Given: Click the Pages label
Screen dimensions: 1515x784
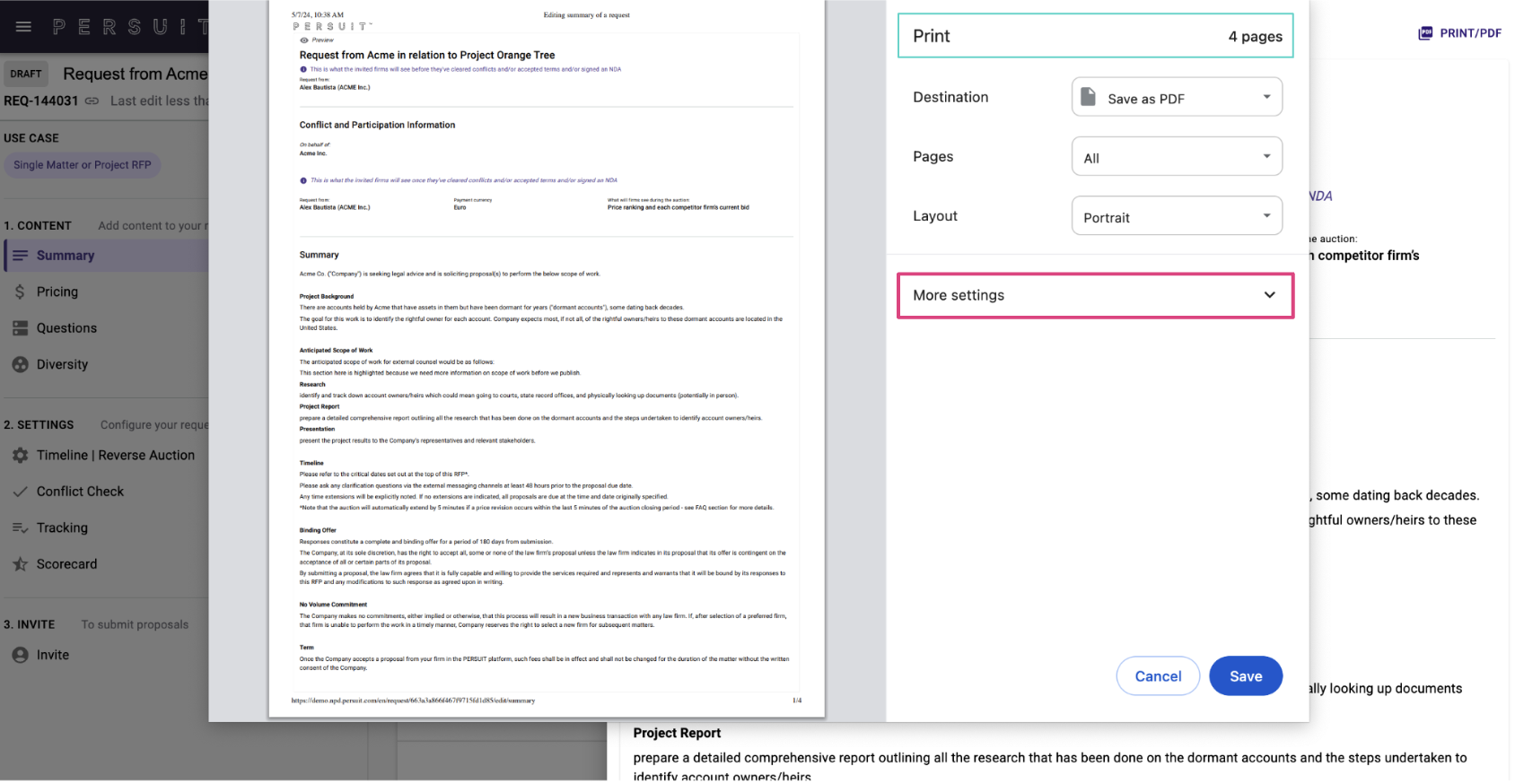Looking at the screenshot, I should pos(933,157).
